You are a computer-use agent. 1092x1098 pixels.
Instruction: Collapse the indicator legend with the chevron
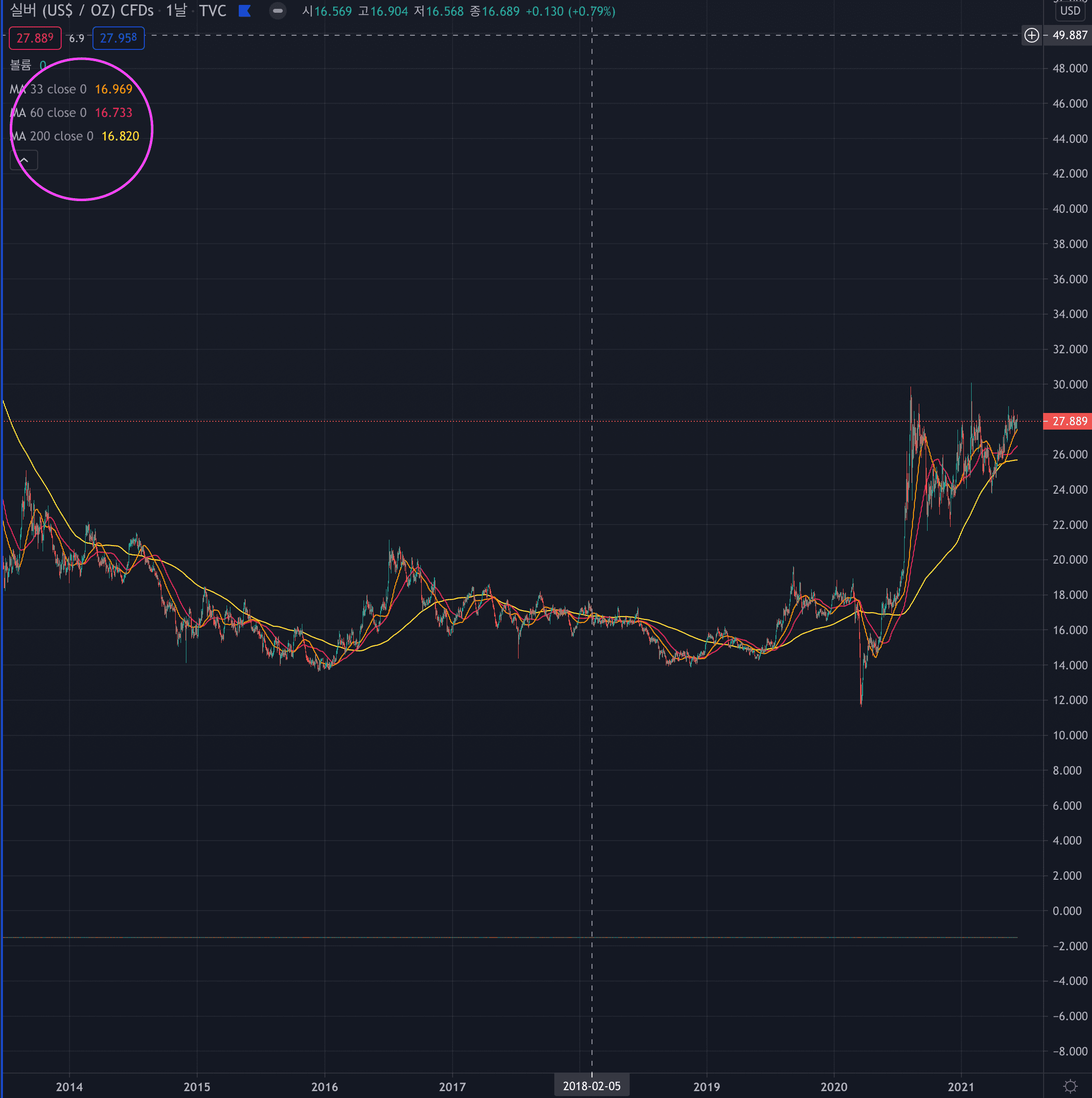24,160
